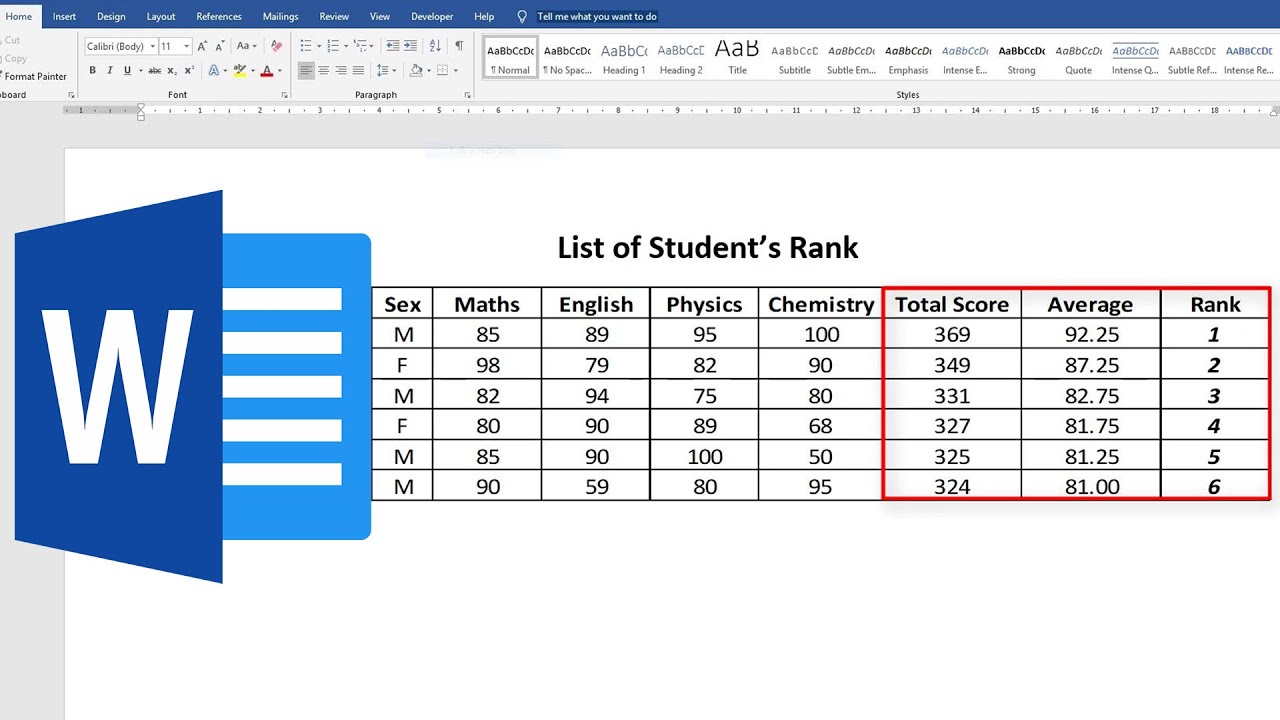Image resolution: width=1280 pixels, height=720 pixels.
Task: Open Clipboard pane launcher
Action: tap(71, 95)
